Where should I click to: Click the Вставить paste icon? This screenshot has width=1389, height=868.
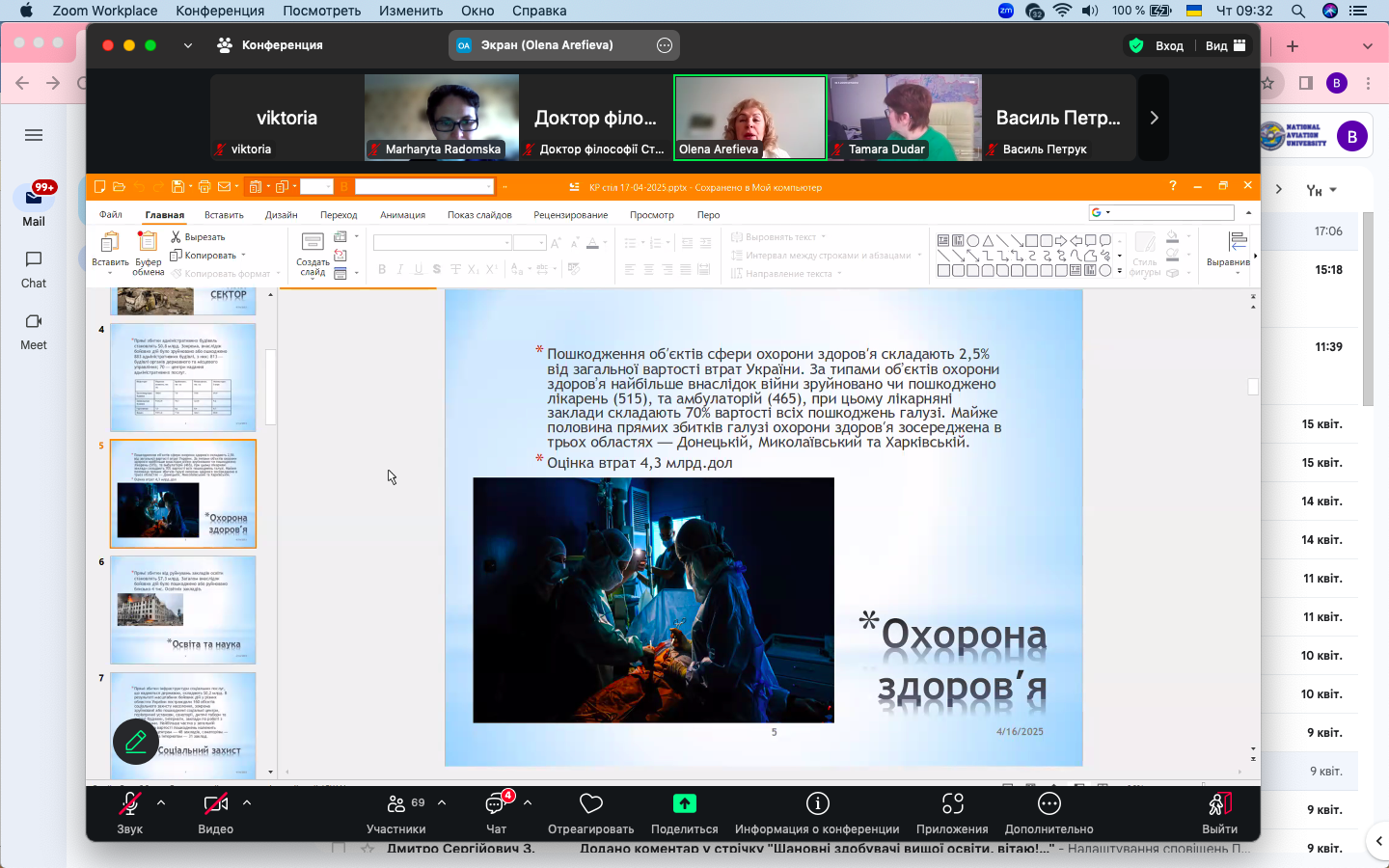110,243
